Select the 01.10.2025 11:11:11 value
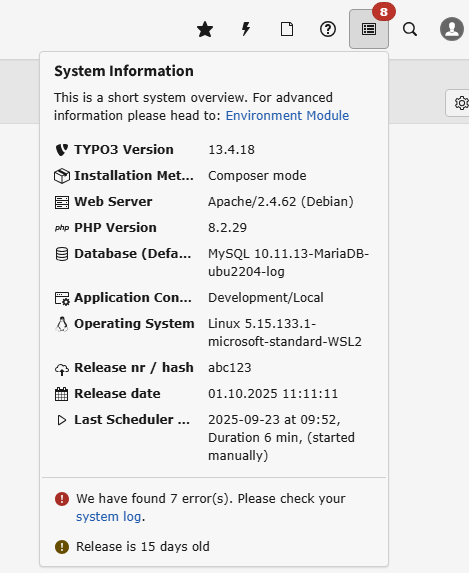Screen dimensions: 469x573 (x=273, y=394)
